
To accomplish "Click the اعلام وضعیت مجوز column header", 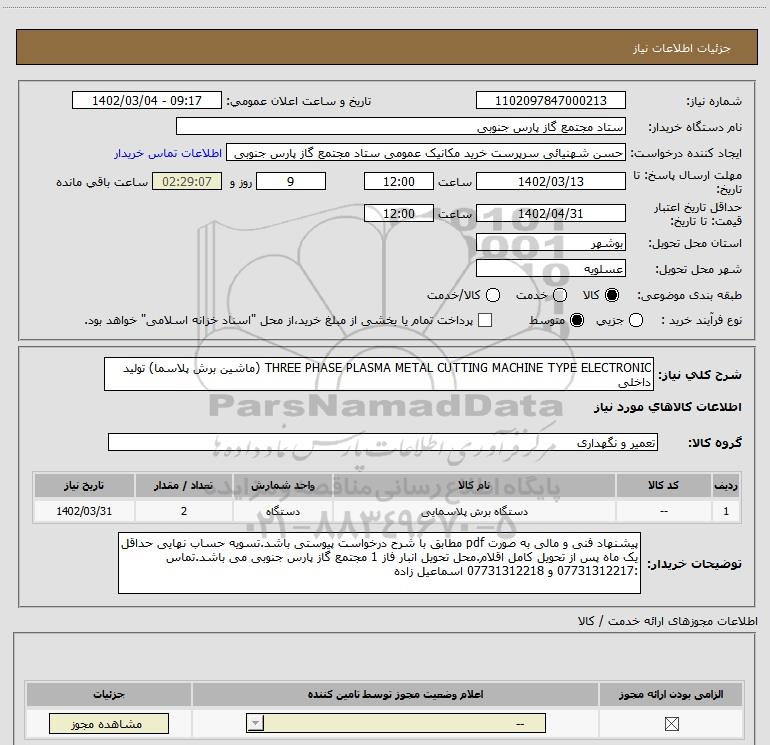I will point(395,694).
